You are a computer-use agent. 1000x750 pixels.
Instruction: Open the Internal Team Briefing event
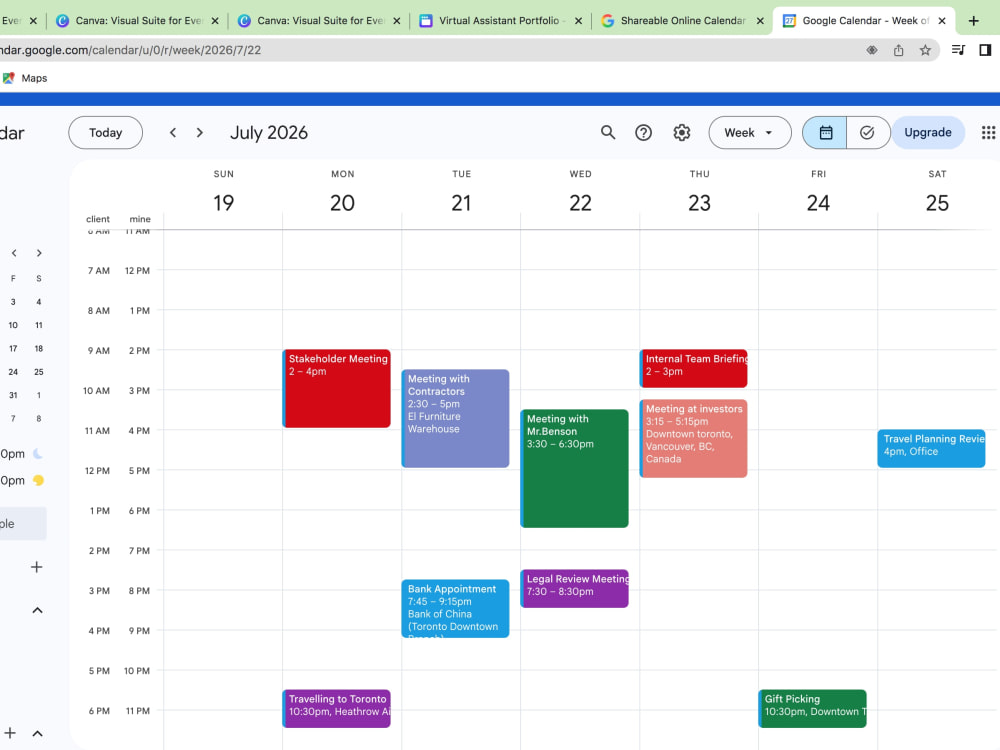pyautogui.click(x=693, y=369)
